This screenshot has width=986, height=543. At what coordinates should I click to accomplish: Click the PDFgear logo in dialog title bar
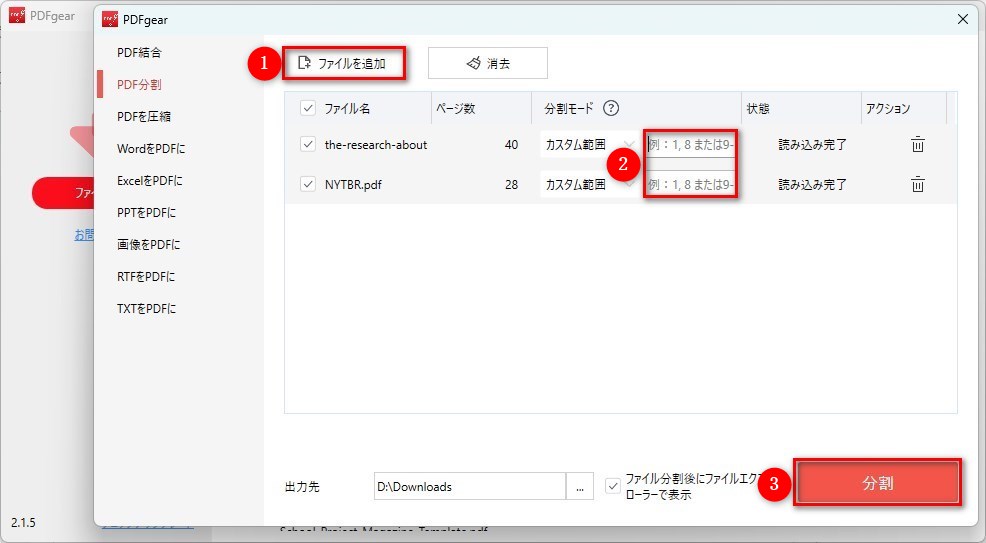click(110, 19)
